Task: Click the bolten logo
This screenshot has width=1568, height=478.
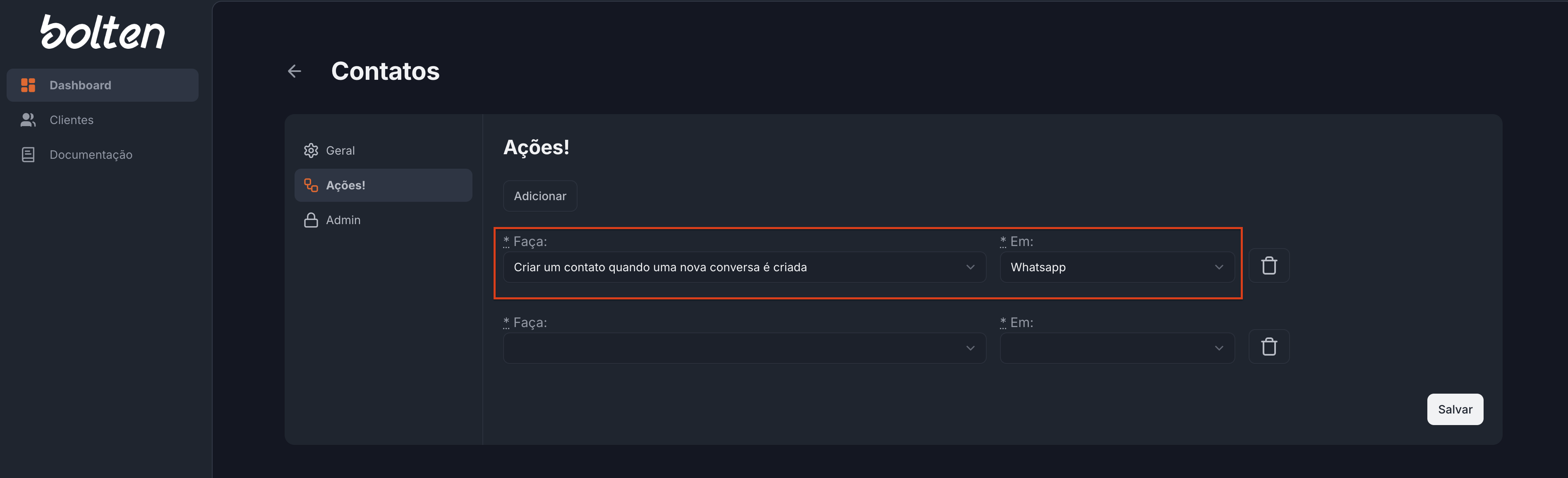Action: (102, 32)
